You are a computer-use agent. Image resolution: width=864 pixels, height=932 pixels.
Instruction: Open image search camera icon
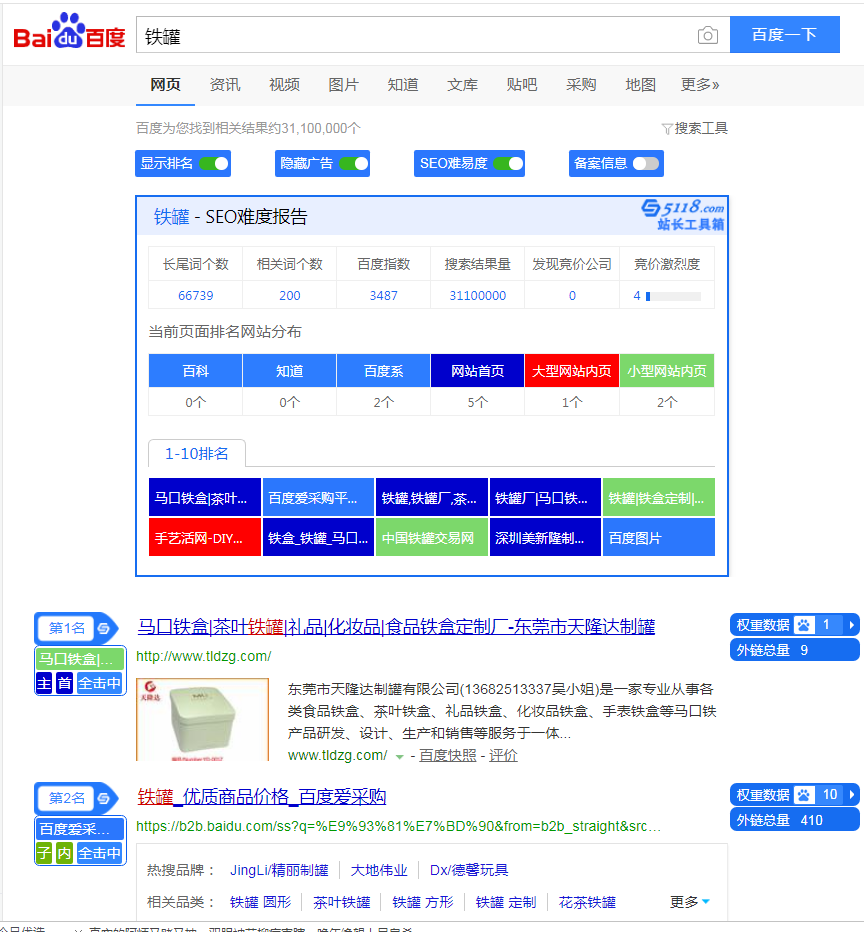[x=707, y=36]
